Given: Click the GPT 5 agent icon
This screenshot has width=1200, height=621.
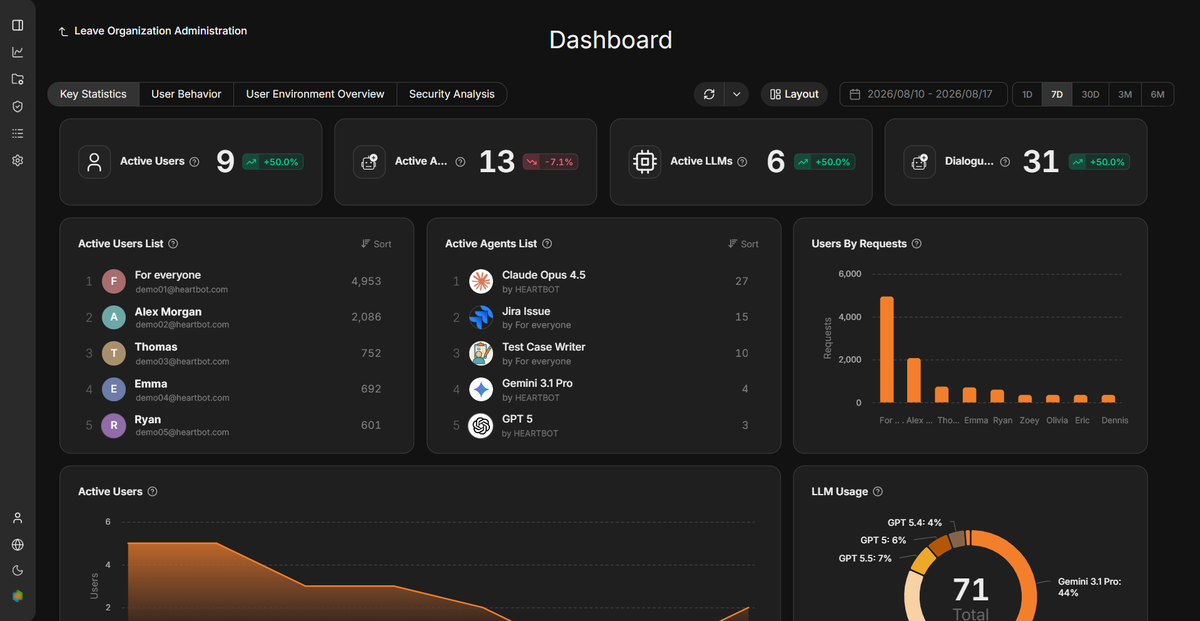Looking at the screenshot, I should (481, 426).
